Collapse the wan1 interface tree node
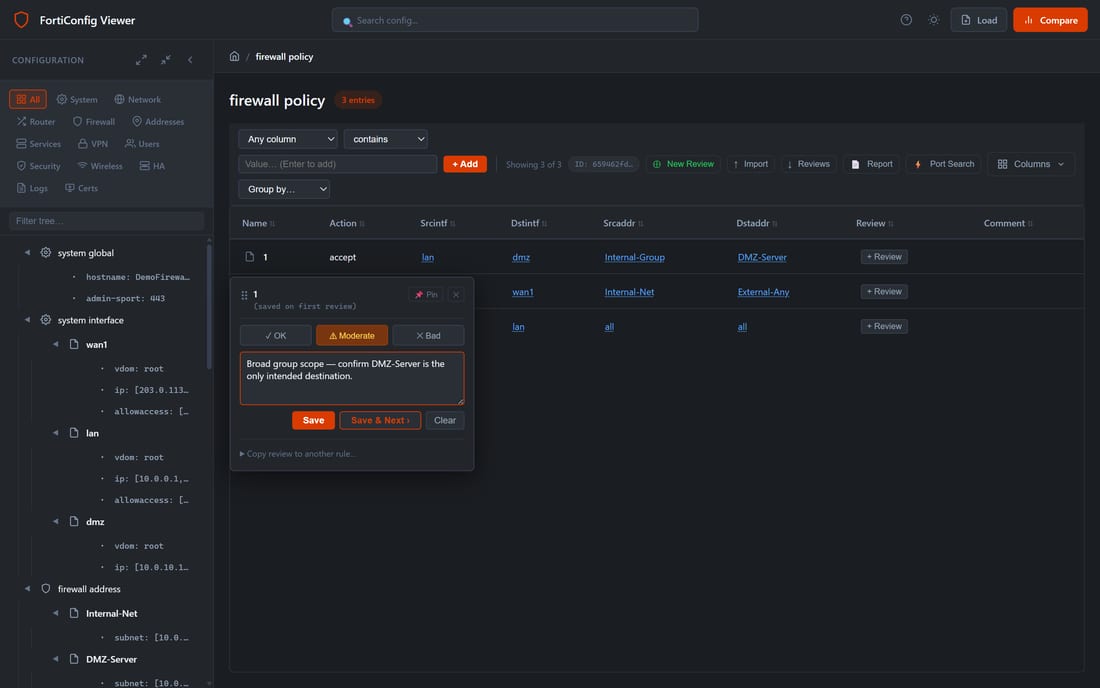The image size is (1100, 688). (x=55, y=344)
